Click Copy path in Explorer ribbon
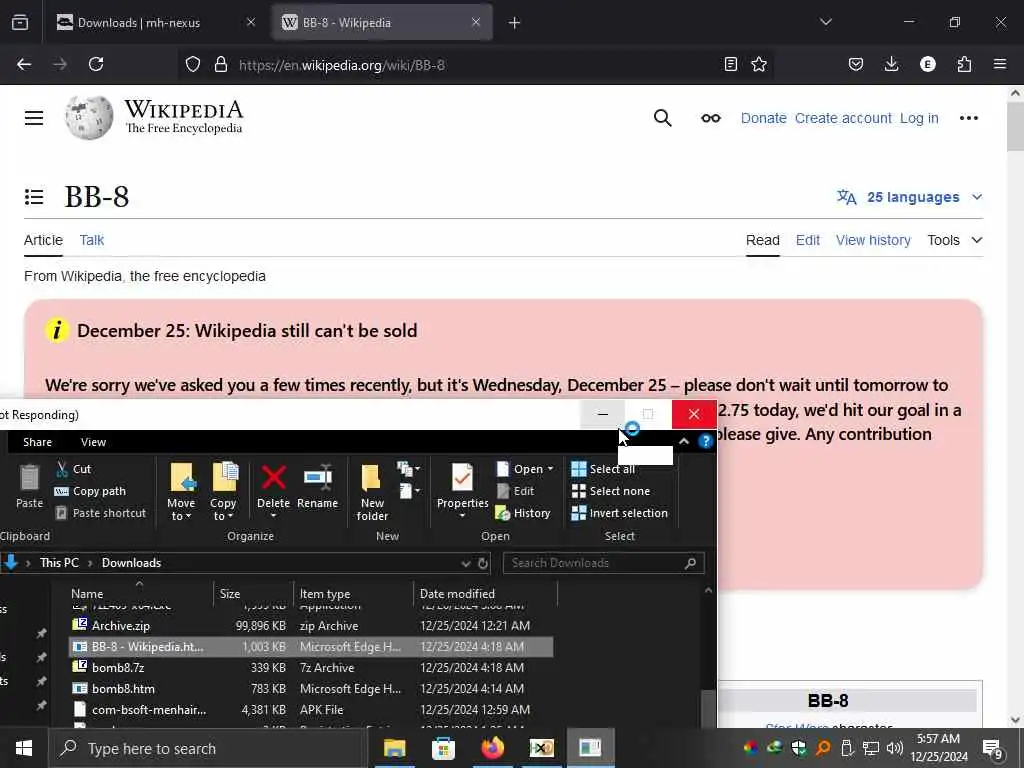Screen dimensions: 1024x768 (x=90, y=491)
